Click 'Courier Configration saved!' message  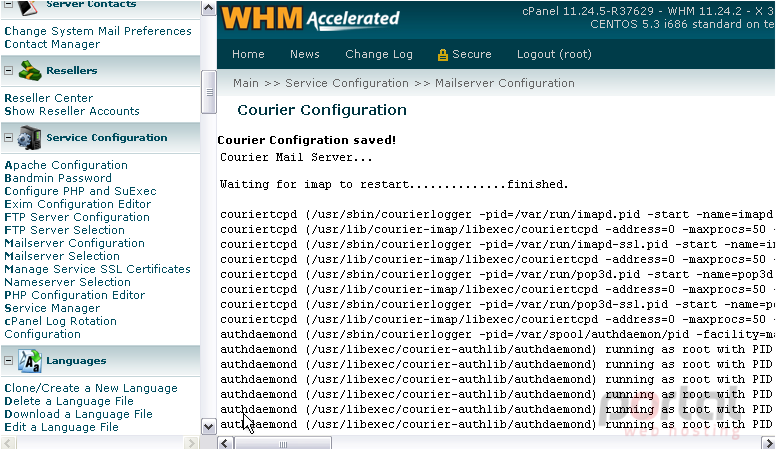point(307,140)
